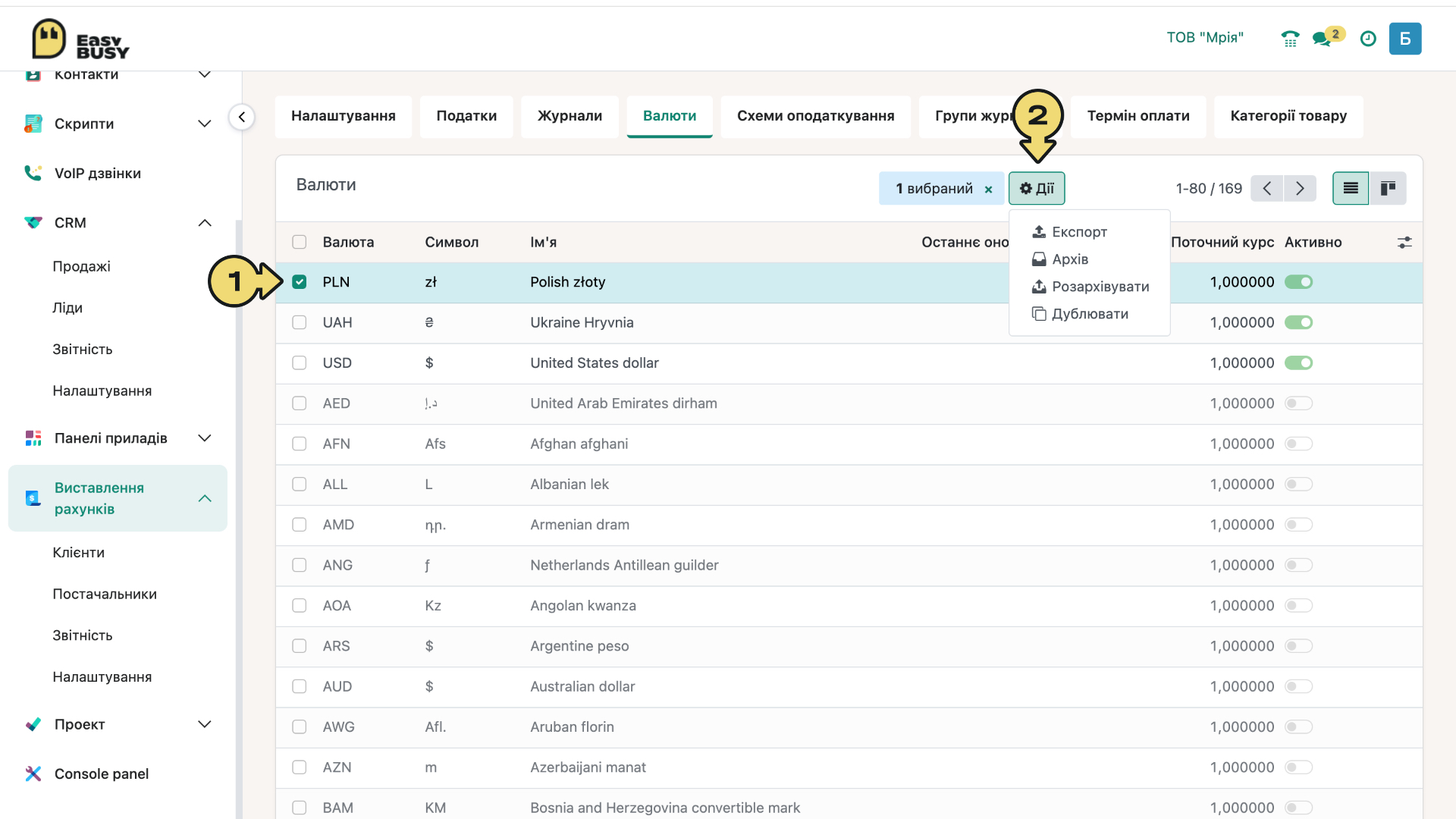This screenshot has height=819, width=1456.
Task: Open Ліди under CRM
Action: point(67,308)
